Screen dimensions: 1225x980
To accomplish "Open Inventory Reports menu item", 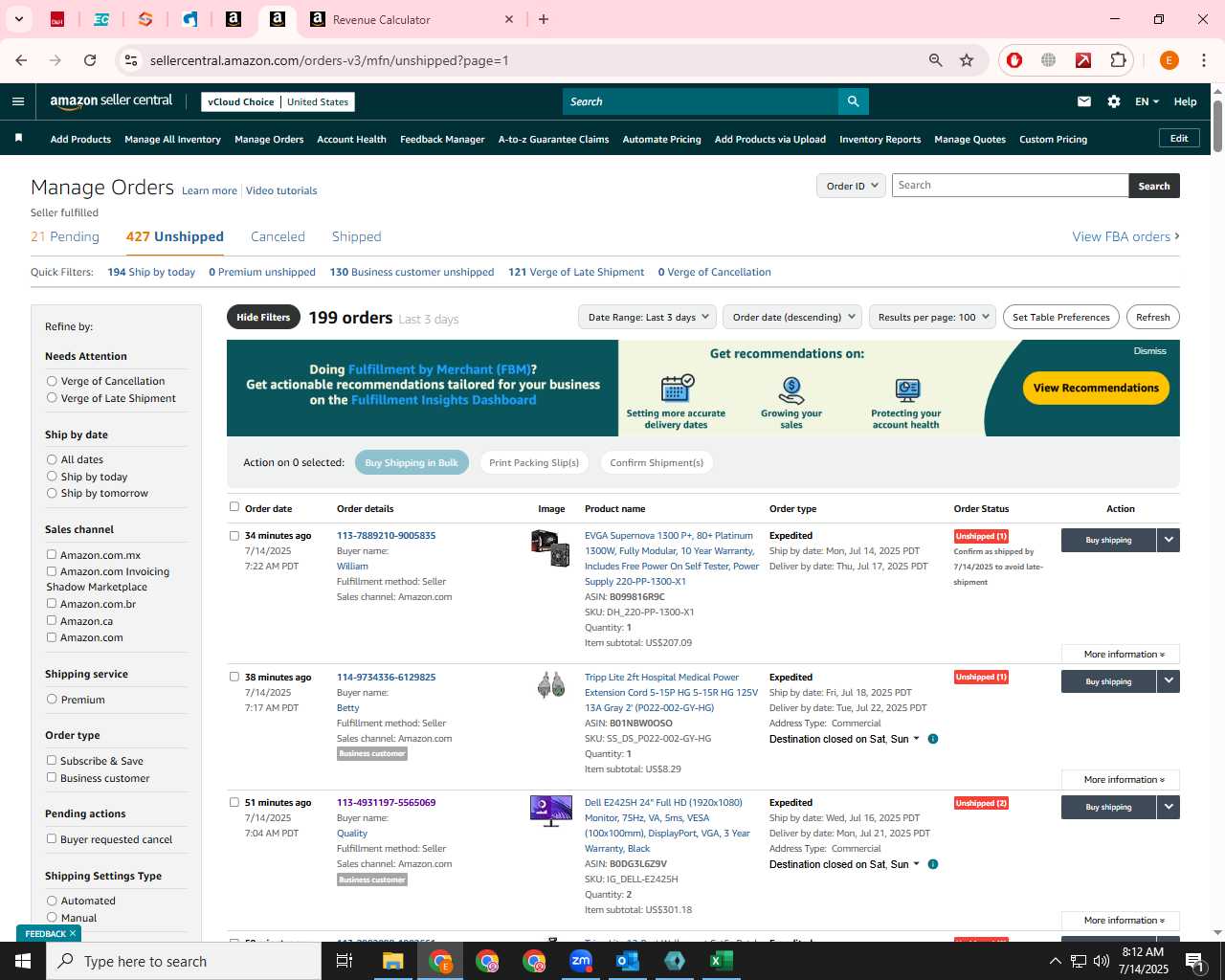I will click(x=880, y=139).
